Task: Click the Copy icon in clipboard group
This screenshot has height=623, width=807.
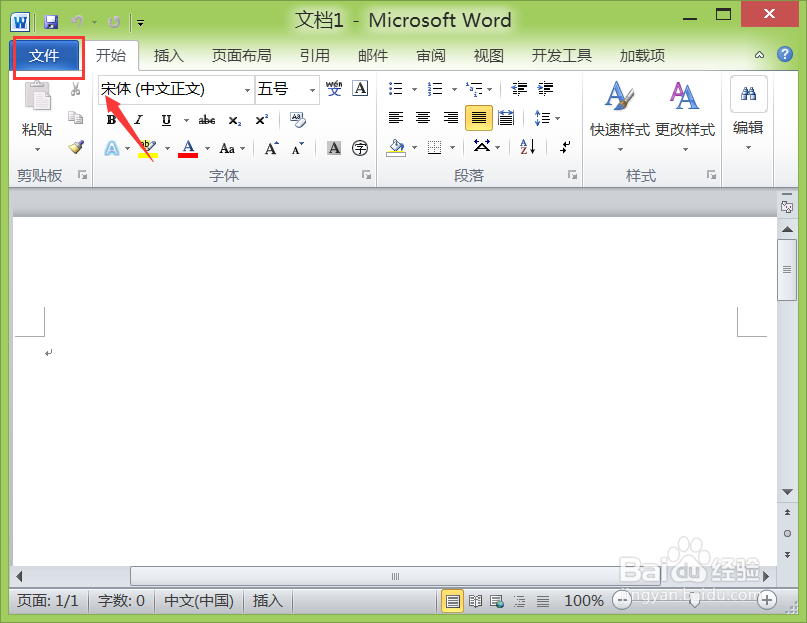Action: [76, 118]
